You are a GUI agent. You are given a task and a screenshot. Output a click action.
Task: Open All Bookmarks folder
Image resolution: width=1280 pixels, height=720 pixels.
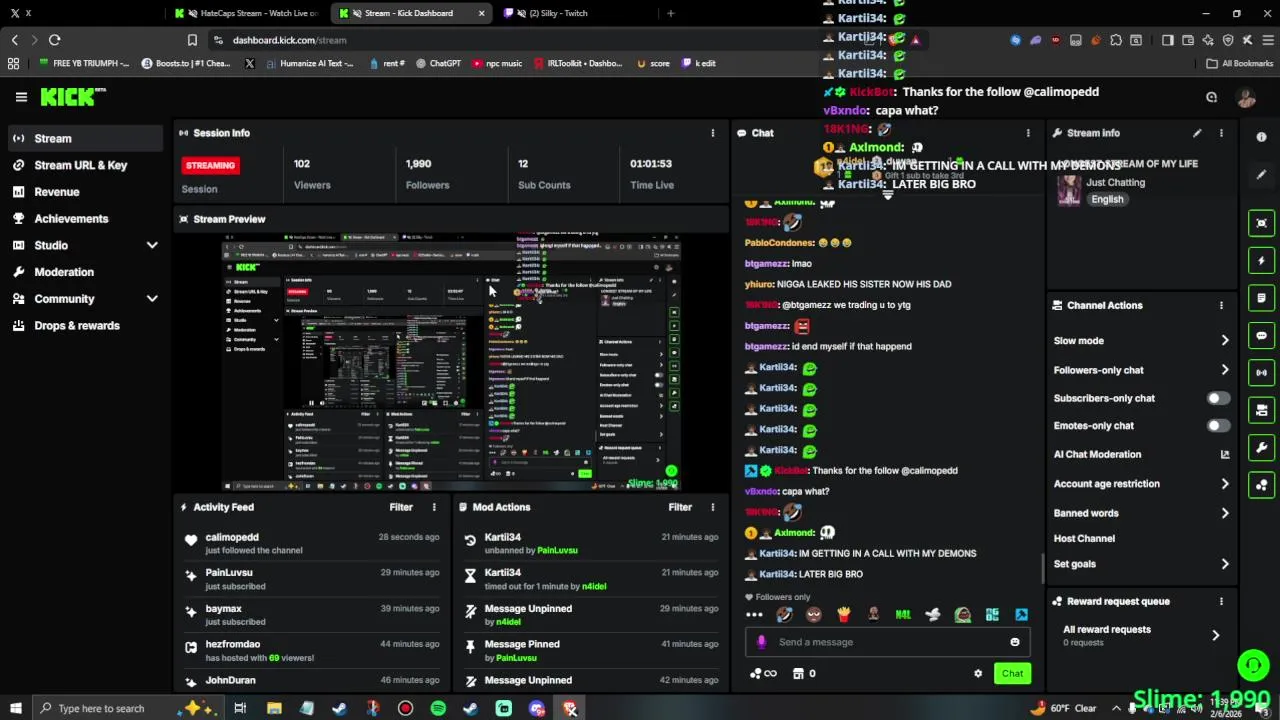click(x=1240, y=63)
